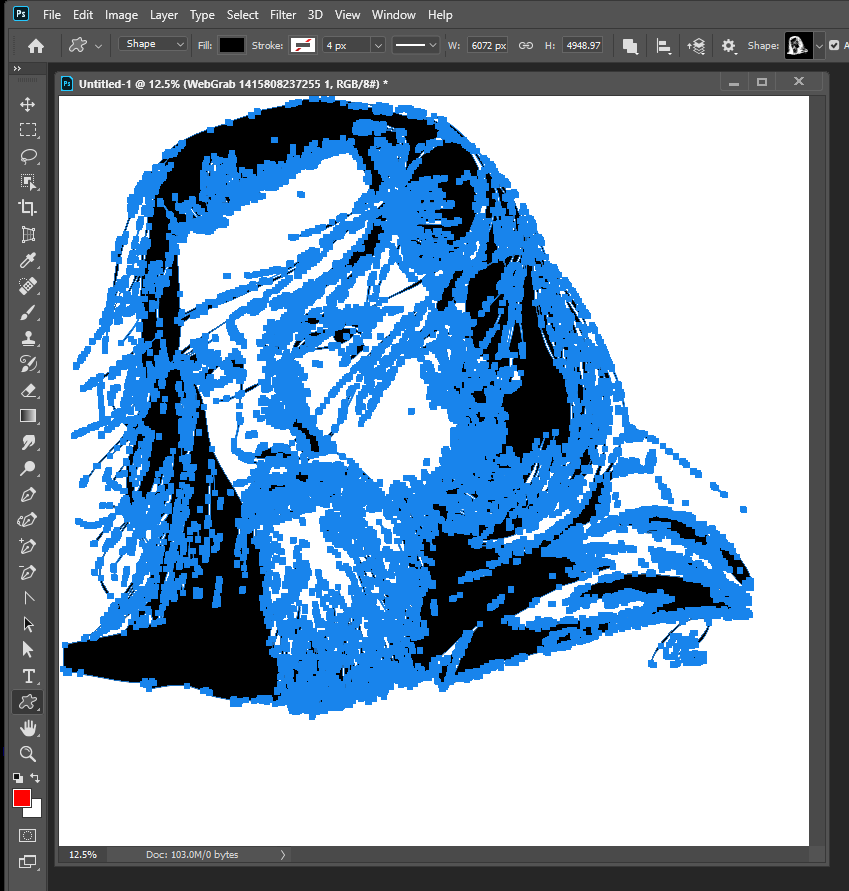Select the Crop tool
The width and height of the screenshot is (849, 891).
[27, 207]
